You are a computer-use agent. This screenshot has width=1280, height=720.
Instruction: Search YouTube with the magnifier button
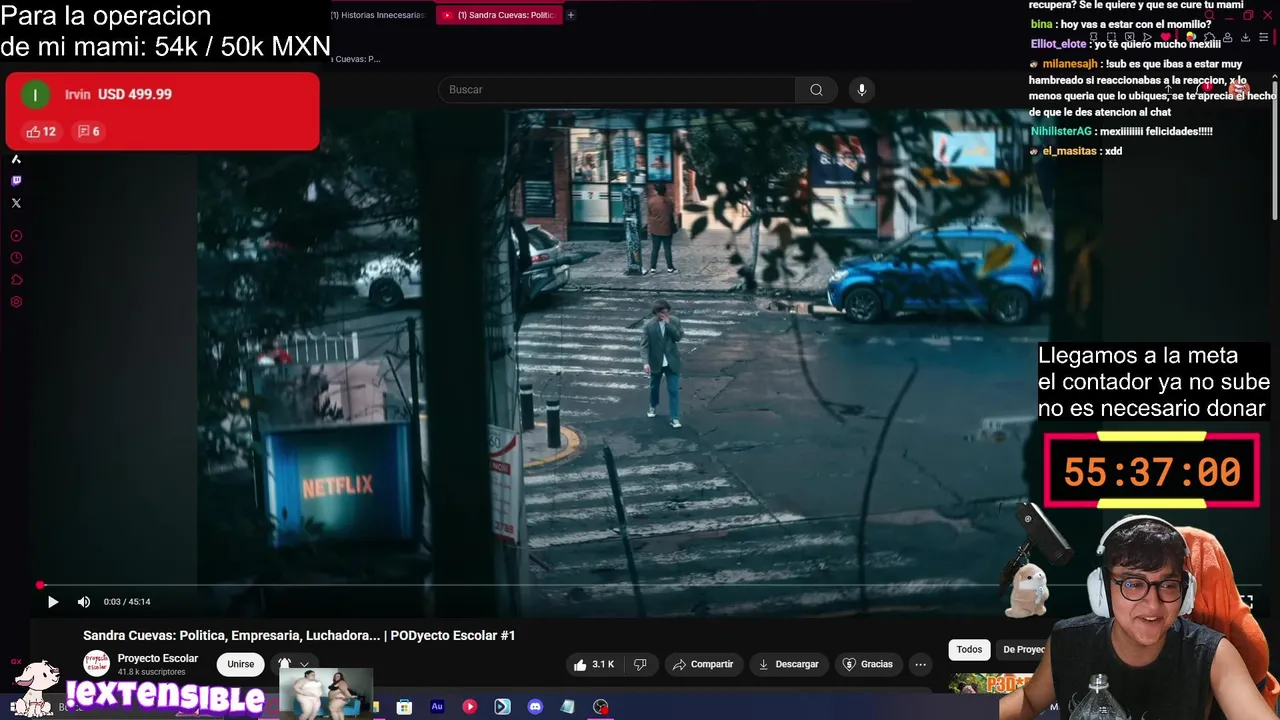(817, 90)
